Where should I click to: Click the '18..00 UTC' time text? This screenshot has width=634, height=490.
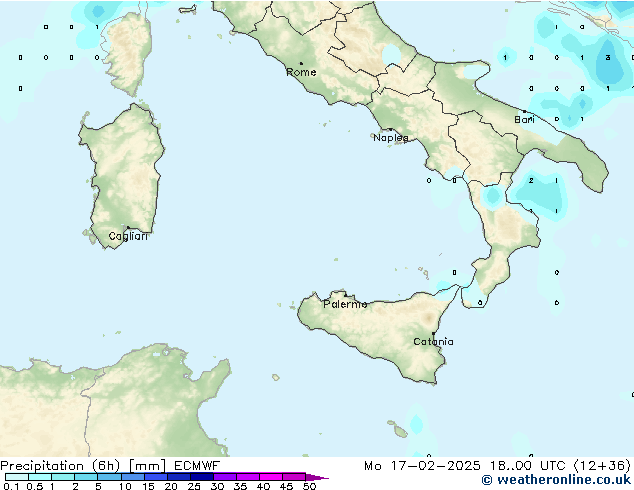tap(527, 466)
